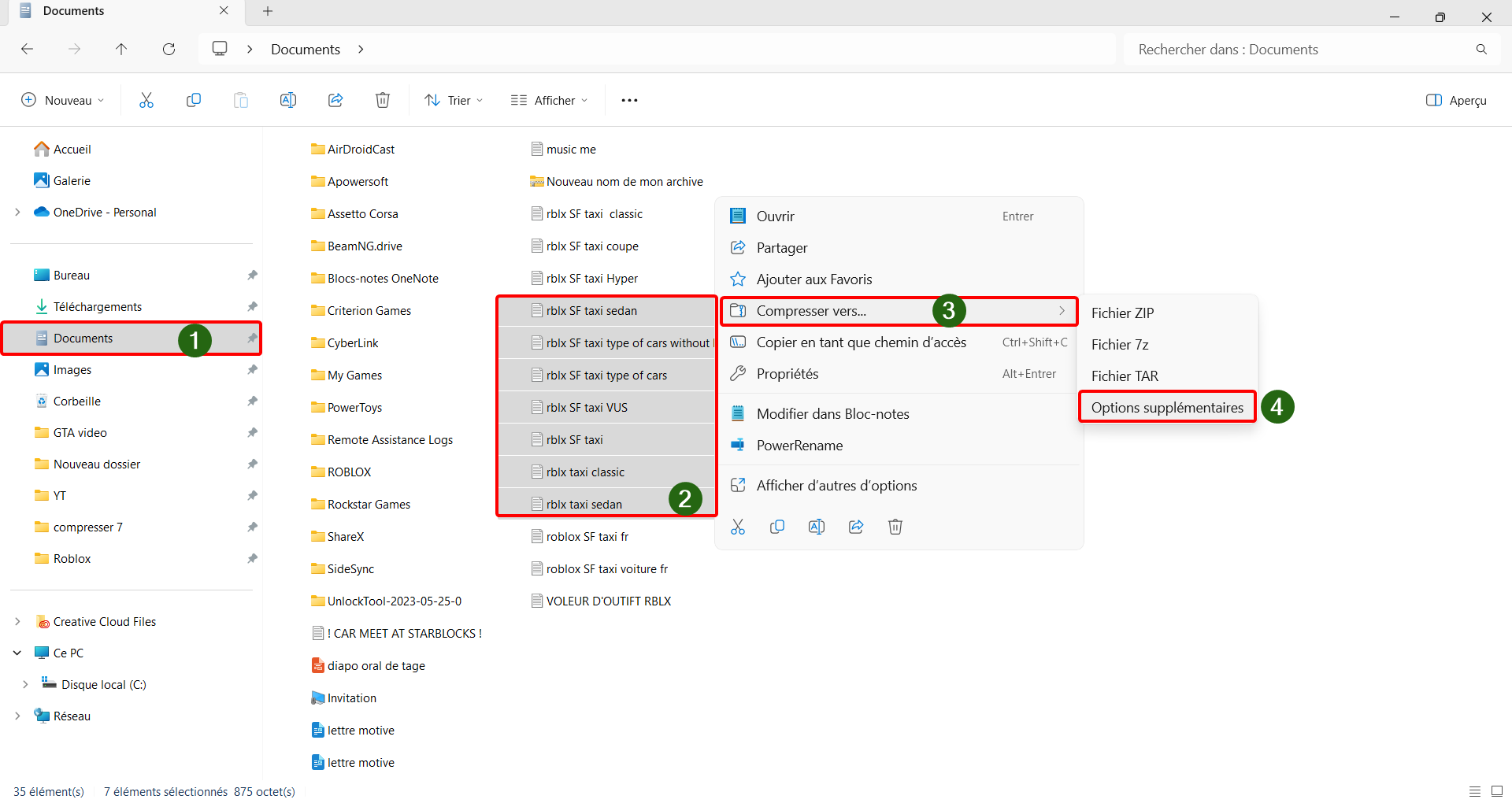Click the PC monitor icon in address bar
The image size is (1512, 803).
[220, 49]
